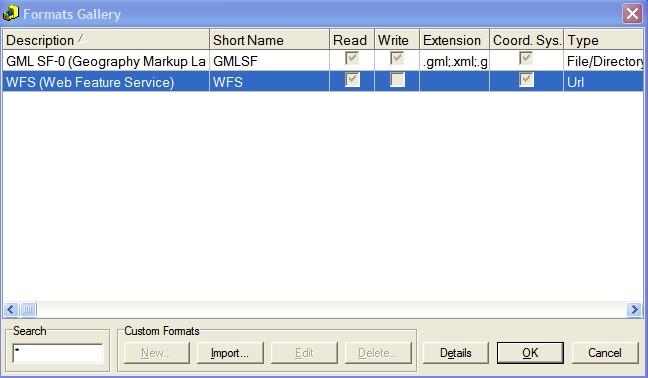Screen dimensions: 648x378
Task: Close the Formats Gallery dialog
Action: pyautogui.click(x=632, y=14)
